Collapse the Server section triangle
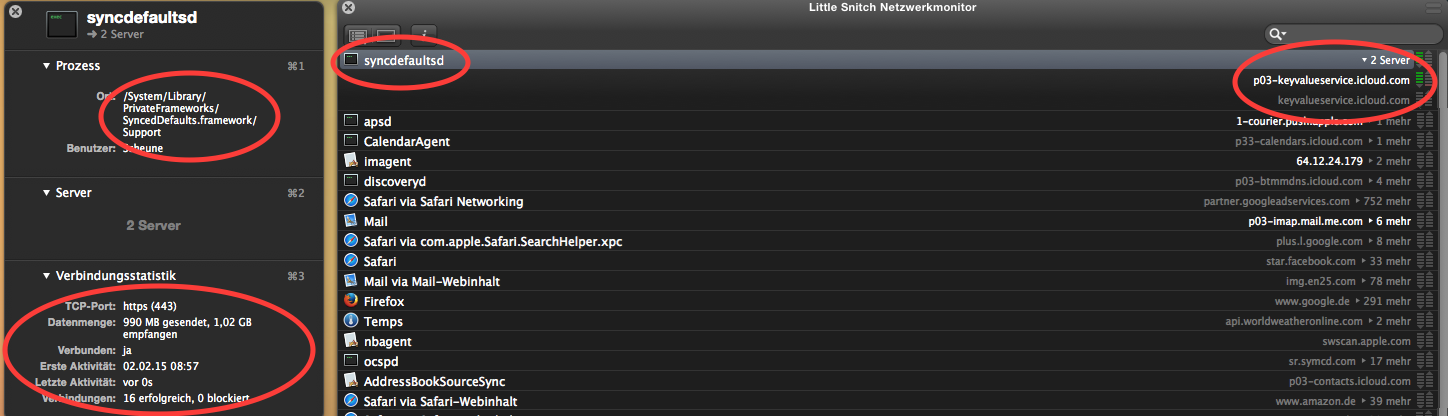1448x416 pixels. (x=46, y=192)
